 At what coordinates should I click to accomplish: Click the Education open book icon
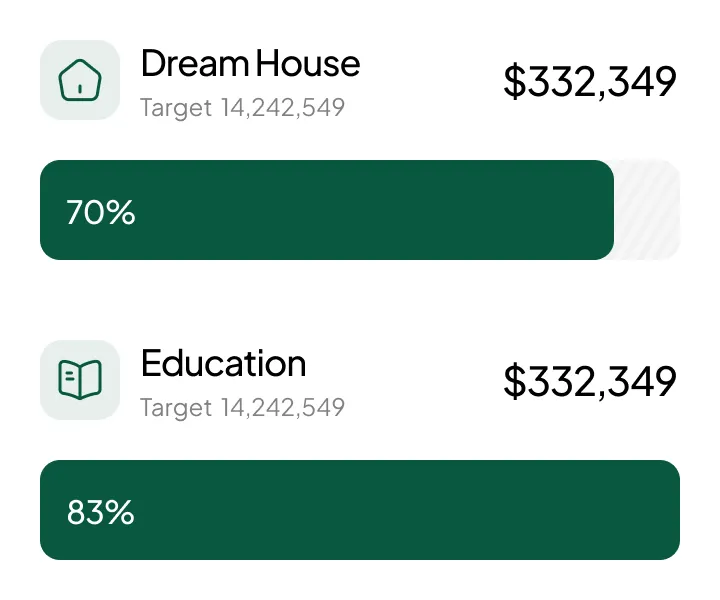[79, 380]
